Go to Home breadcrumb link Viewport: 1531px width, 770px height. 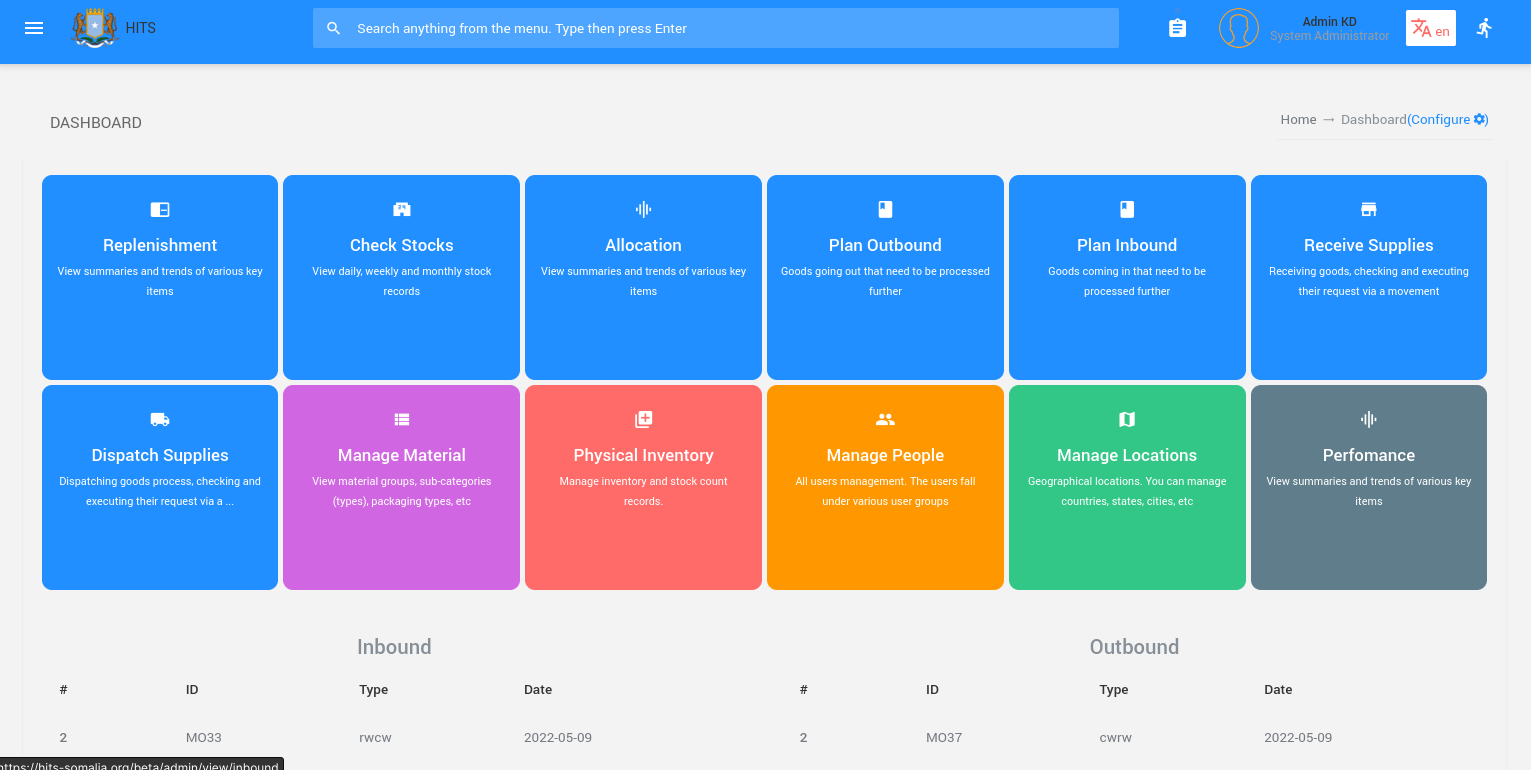coord(1298,119)
